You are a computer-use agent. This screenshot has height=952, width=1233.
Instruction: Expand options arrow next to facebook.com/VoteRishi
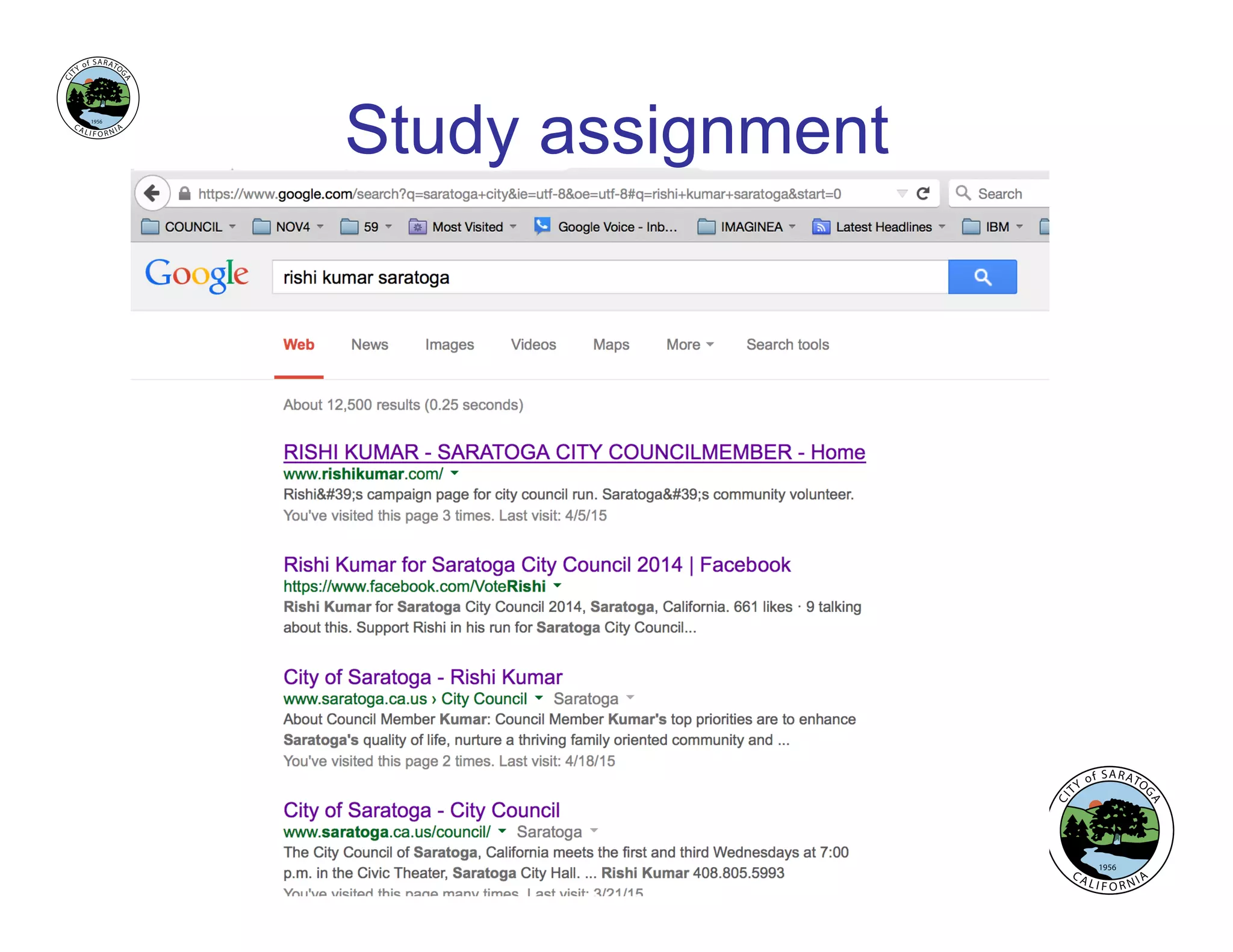tap(557, 586)
